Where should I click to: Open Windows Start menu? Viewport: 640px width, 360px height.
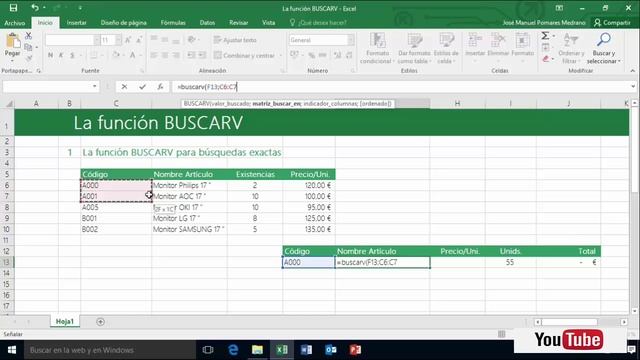tap(12, 350)
